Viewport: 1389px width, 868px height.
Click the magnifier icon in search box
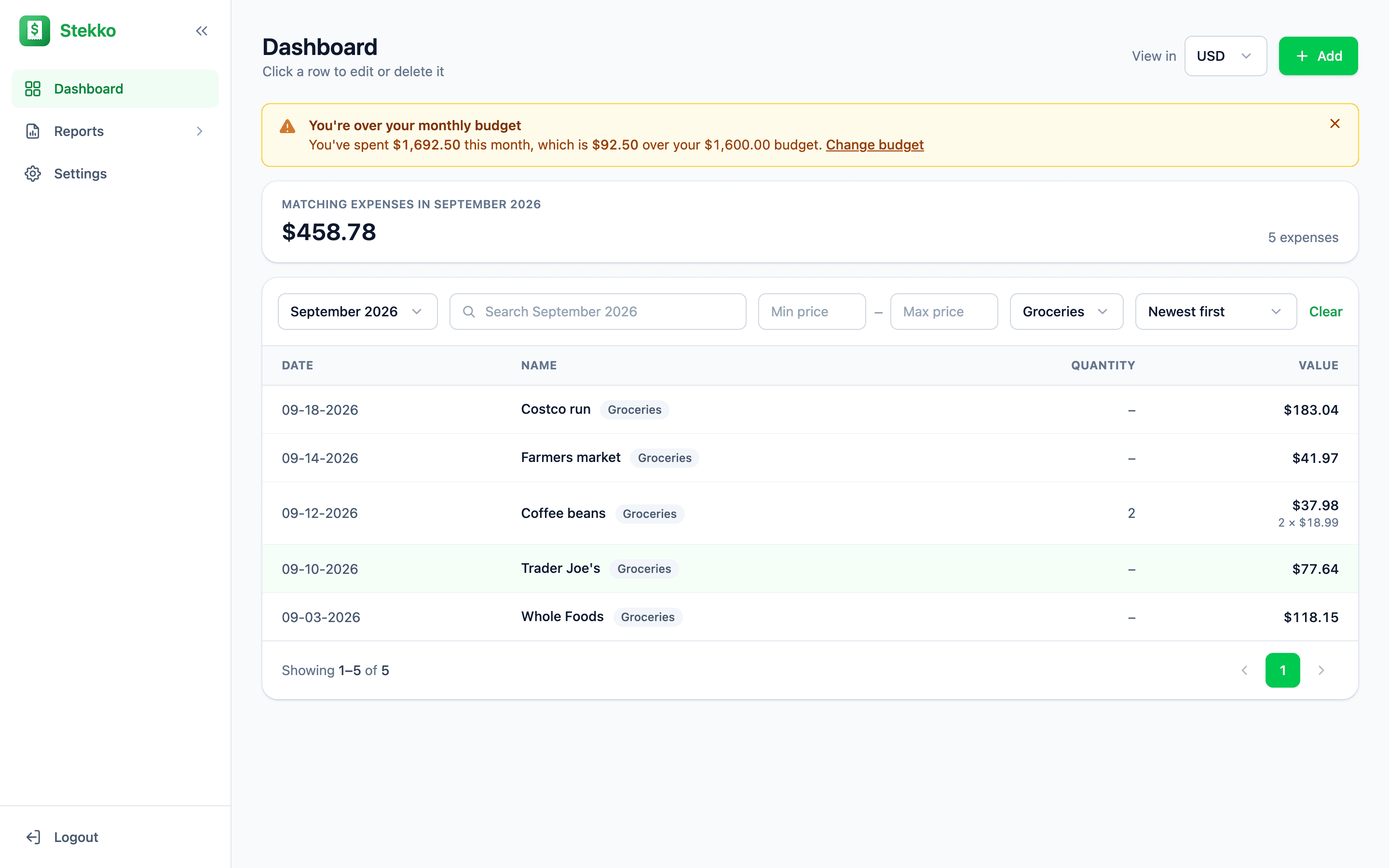click(x=469, y=312)
